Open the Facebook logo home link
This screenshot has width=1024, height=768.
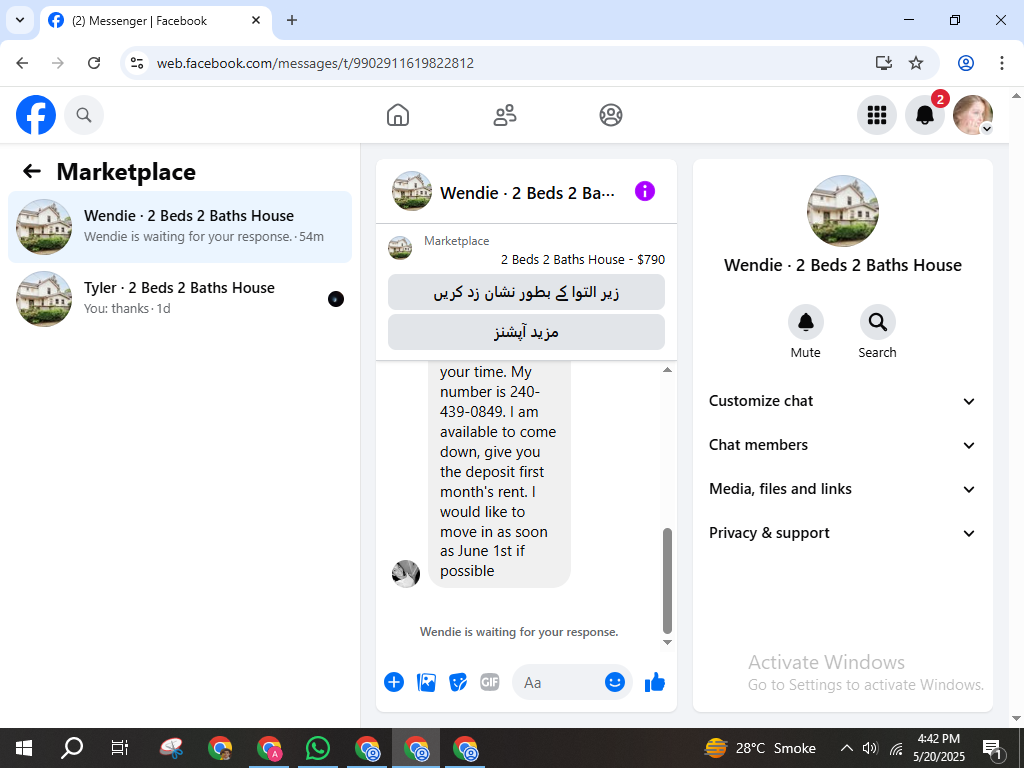click(36, 115)
